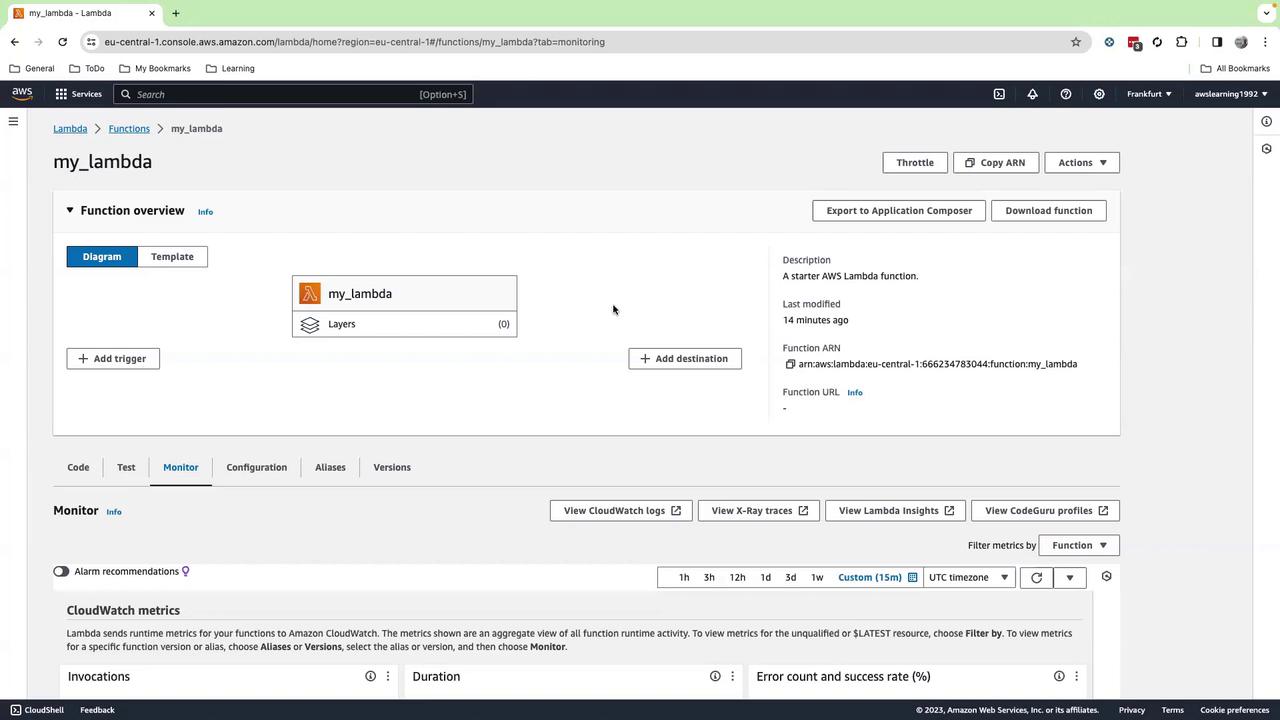Screen dimensions: 1280x720
Task: Open the notifications bell
Action: point(1032,94)
